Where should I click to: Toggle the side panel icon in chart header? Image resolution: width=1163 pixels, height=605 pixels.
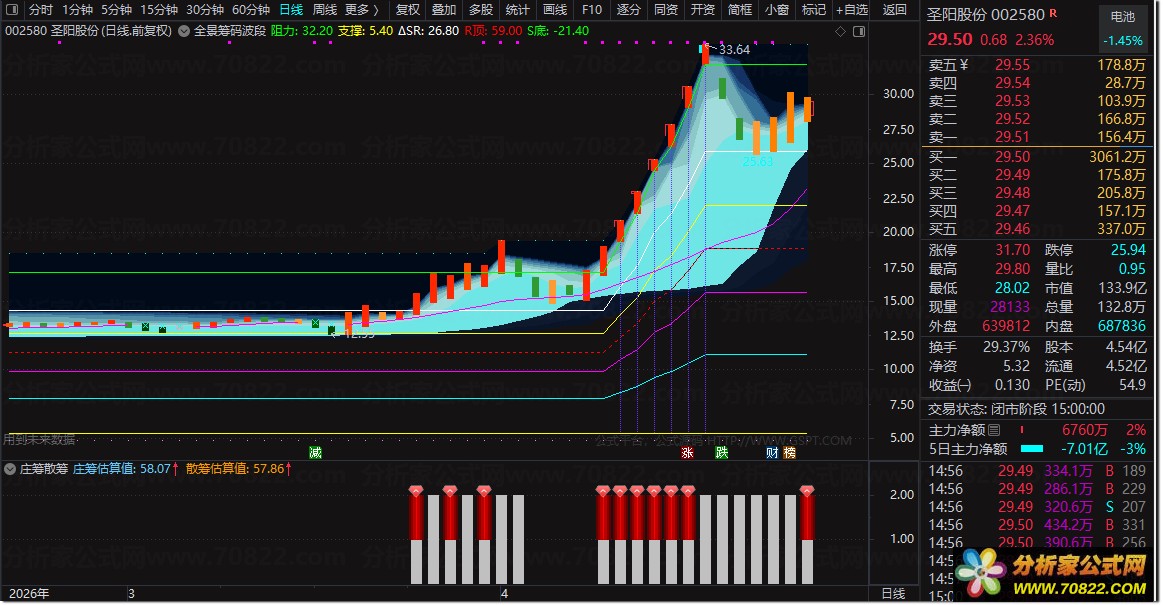tap(859, 31)
